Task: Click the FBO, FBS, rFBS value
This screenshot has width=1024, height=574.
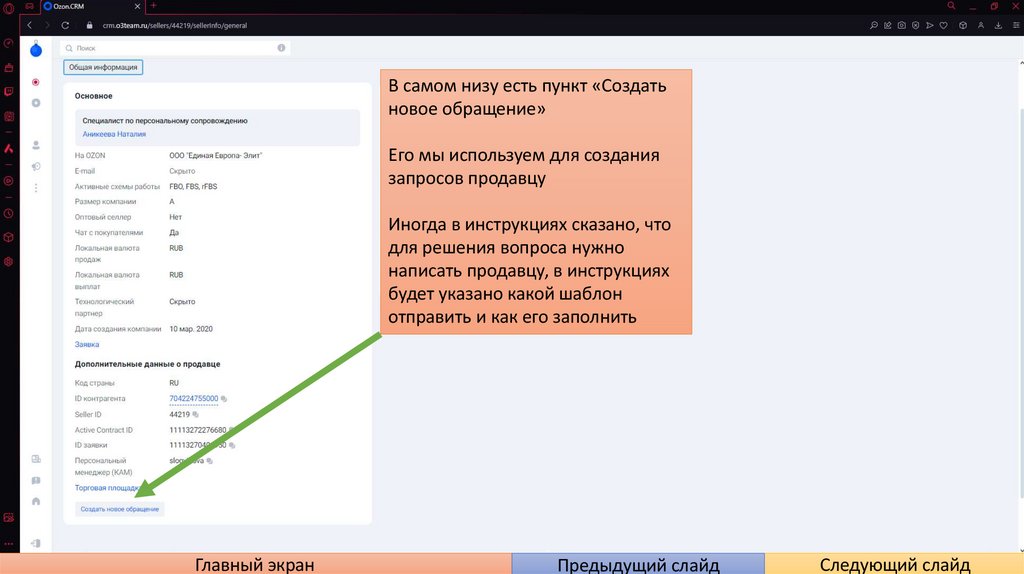Action: click(193, 186)
